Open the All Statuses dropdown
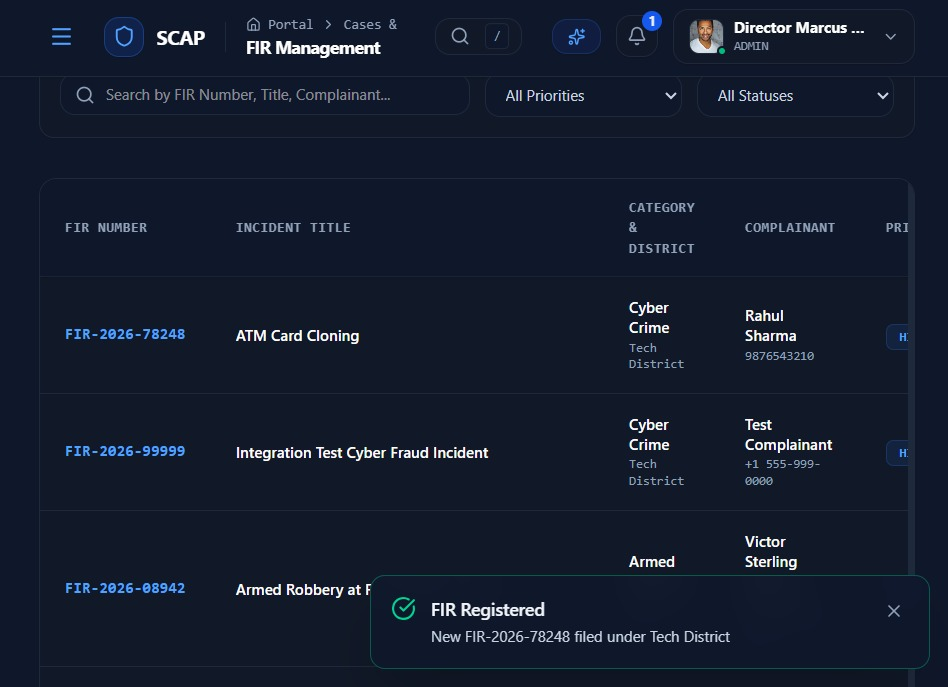948x687 pixels. pyautogui.click(x=795, y=96)
